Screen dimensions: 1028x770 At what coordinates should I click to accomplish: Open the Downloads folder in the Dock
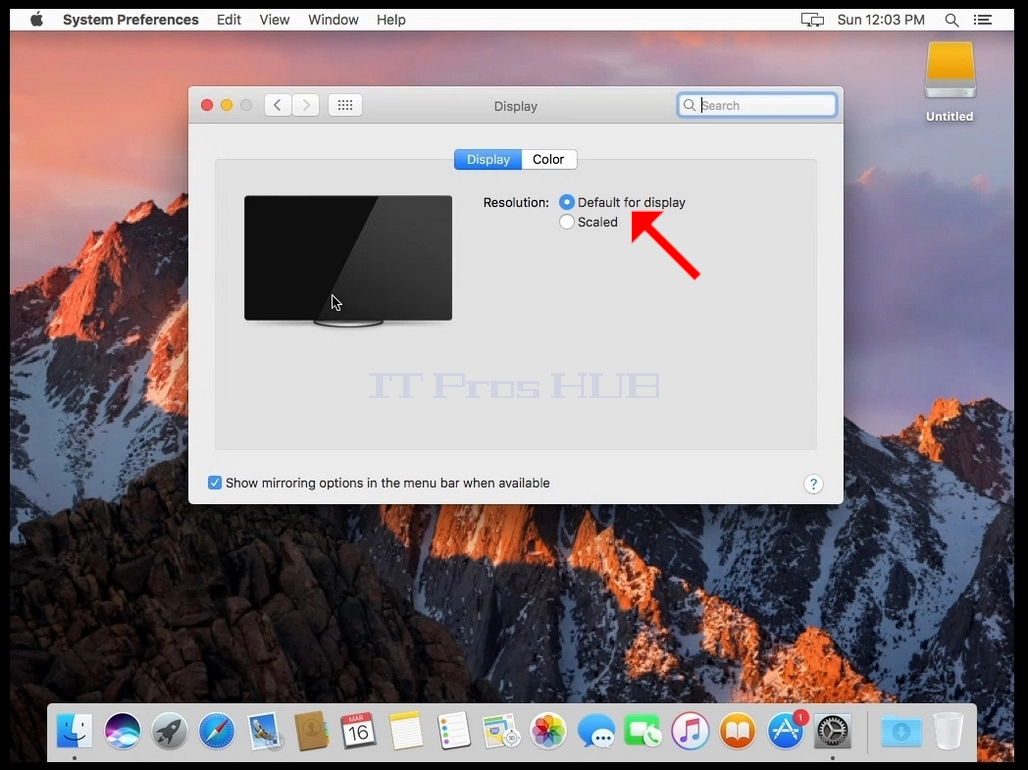click(901, 731)
